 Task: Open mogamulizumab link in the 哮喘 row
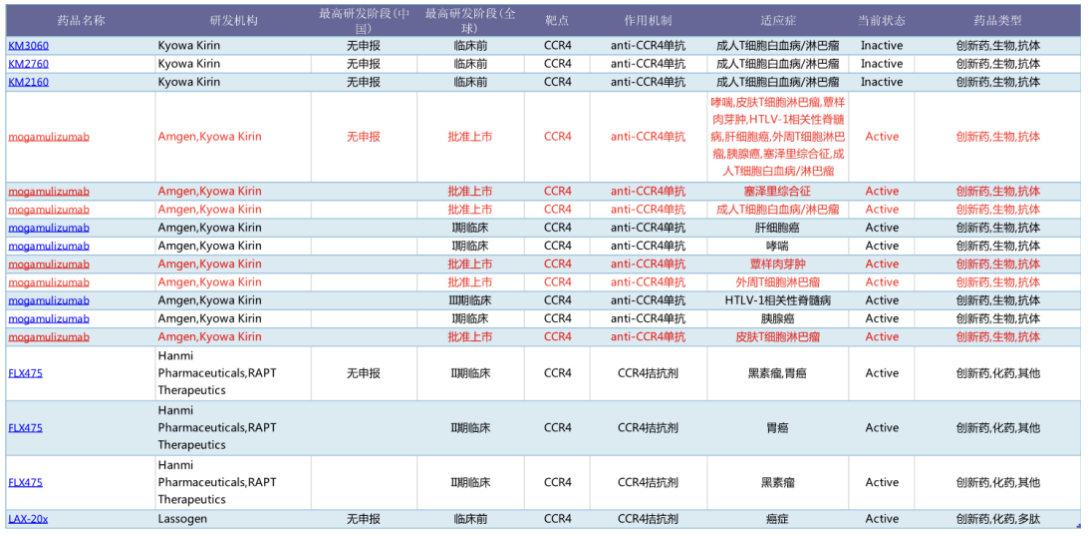(x=49, y=245)
